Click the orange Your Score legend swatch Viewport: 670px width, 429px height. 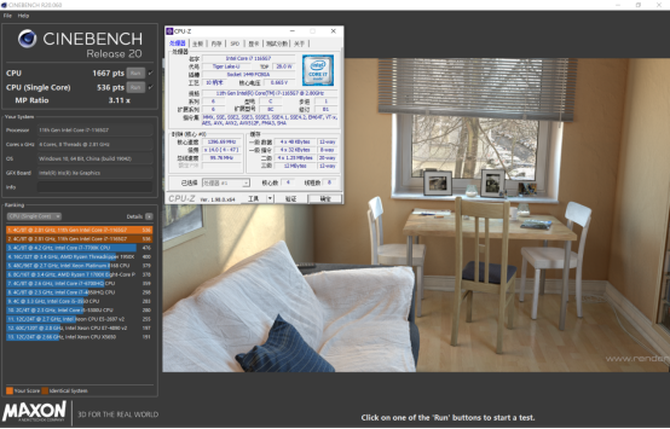click(8, 390)
